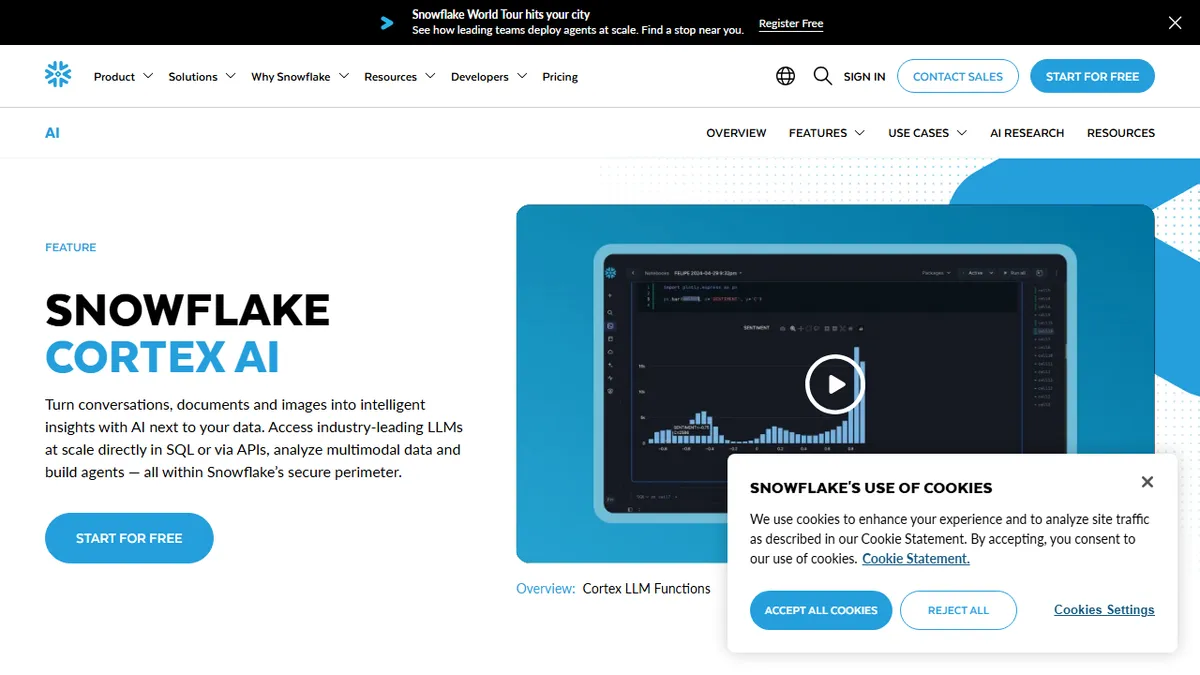Open Cookies Settings
This screenshot has height=675, width=1200.
click(1104, 610)
